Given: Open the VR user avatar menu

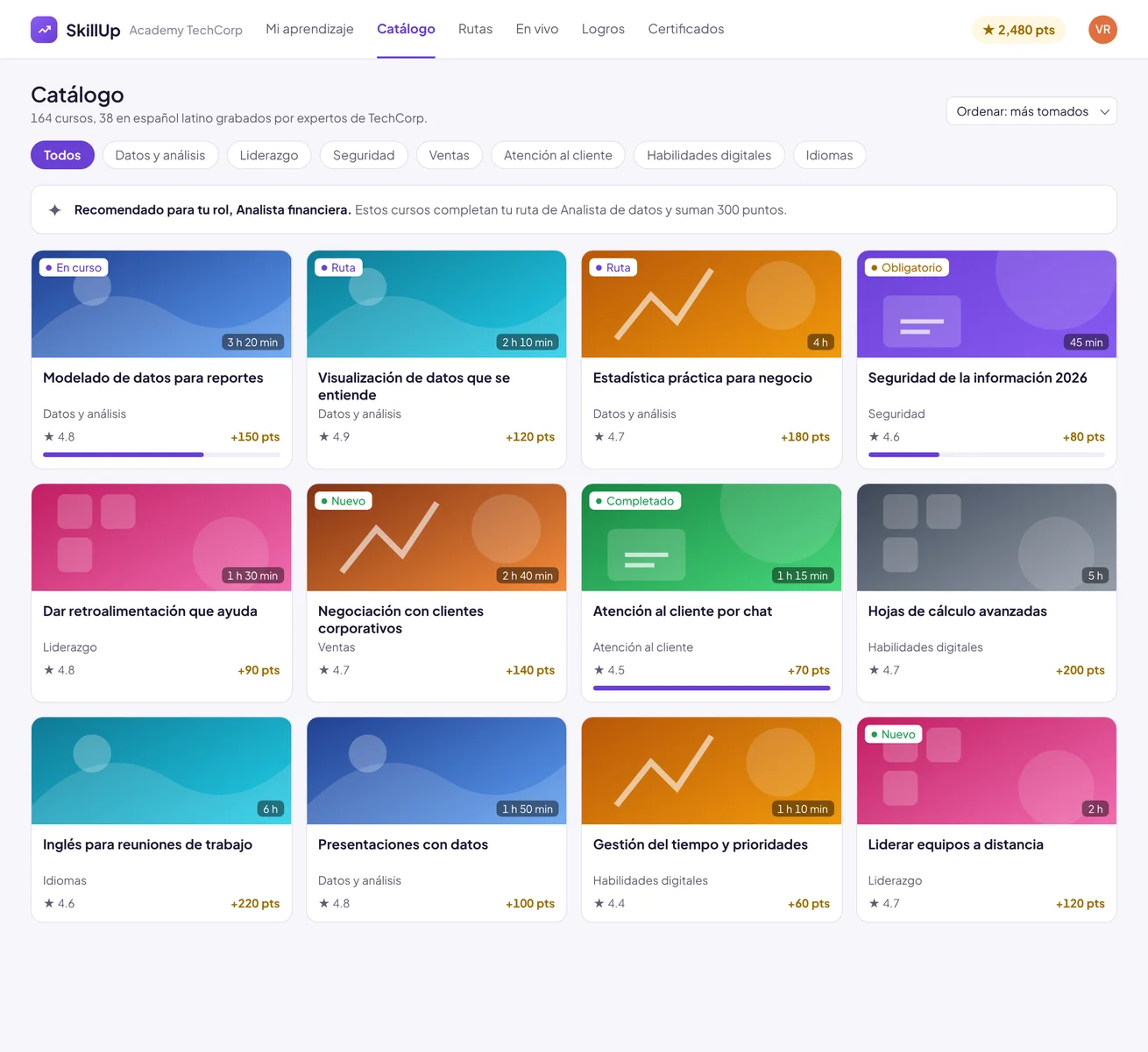Looking at the screenshot, I should click(1102, 30).
